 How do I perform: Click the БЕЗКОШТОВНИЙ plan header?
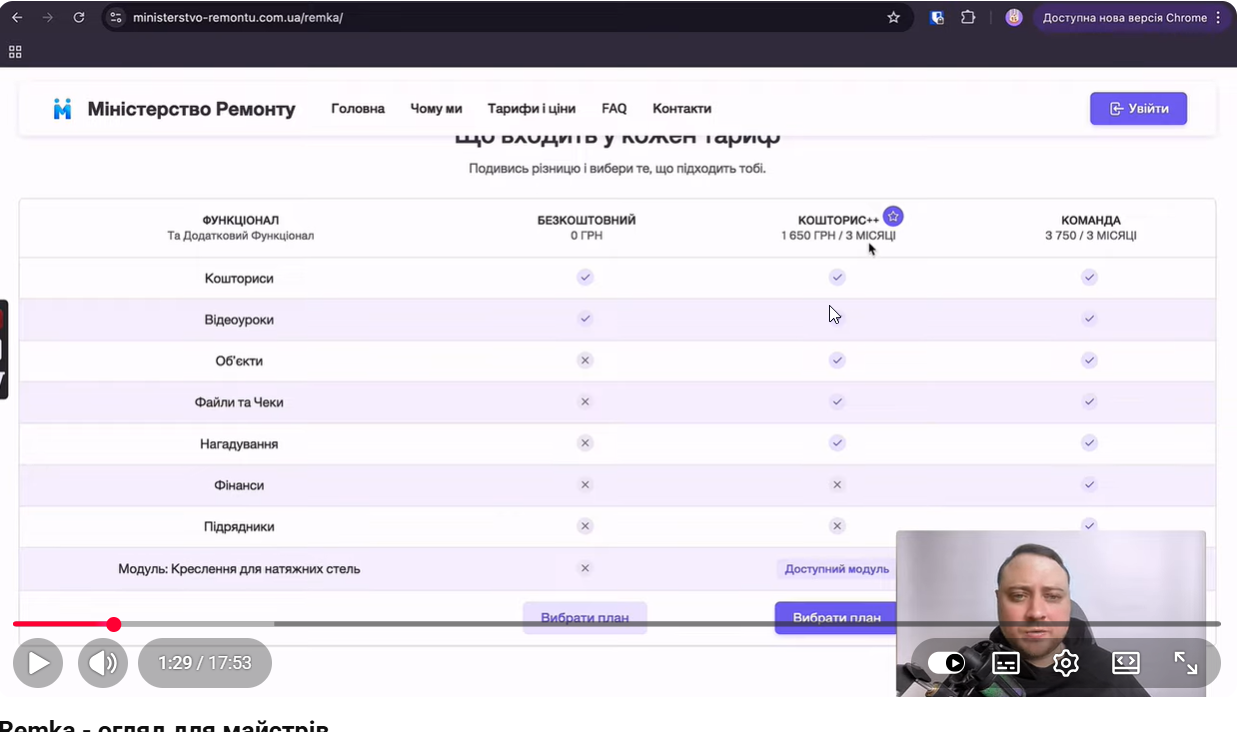click(x=586, y=220)
